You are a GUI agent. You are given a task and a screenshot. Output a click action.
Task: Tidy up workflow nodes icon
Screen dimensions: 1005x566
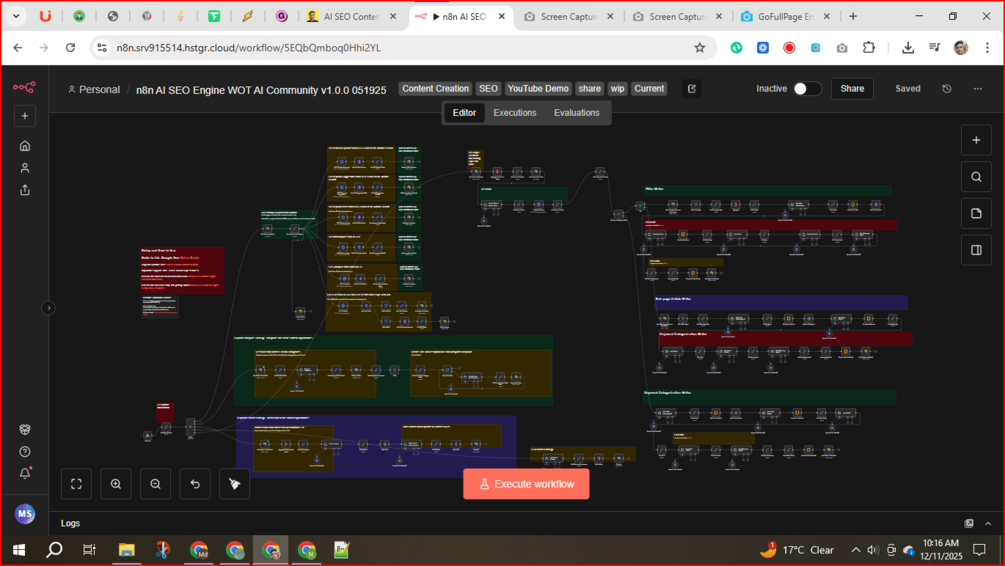pos(235,484)
